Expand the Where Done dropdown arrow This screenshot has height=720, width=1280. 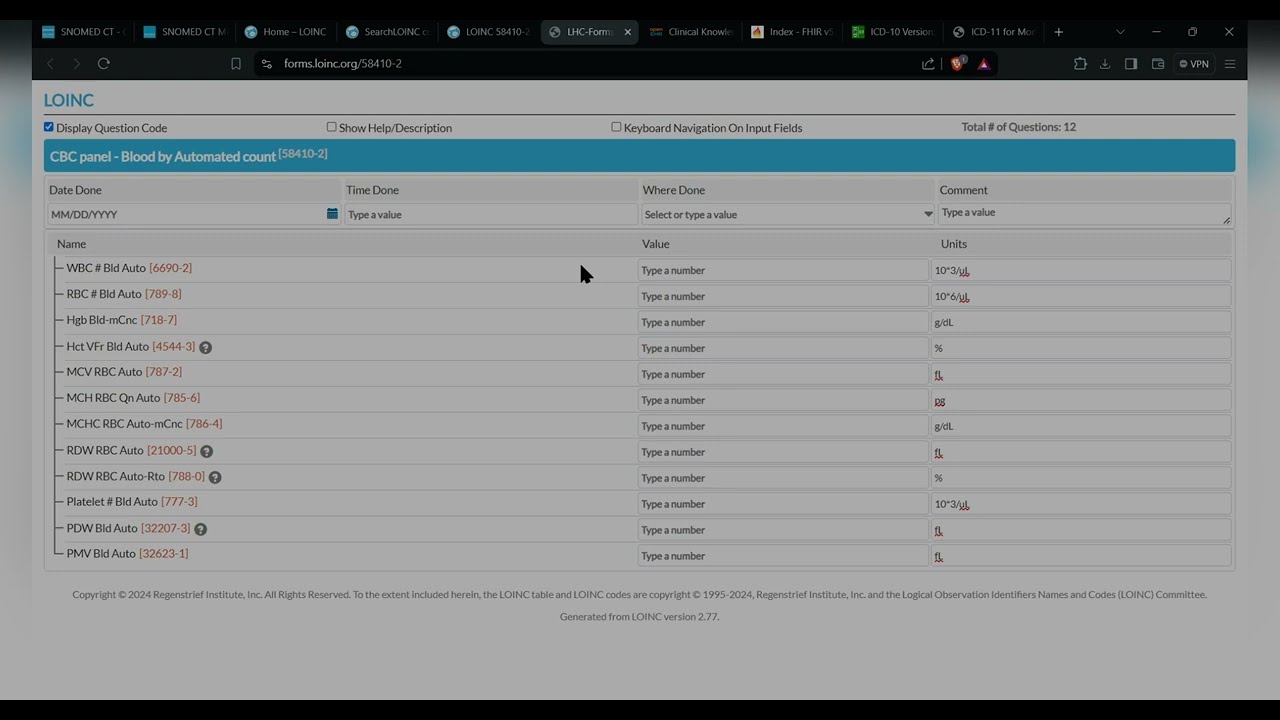928,214
